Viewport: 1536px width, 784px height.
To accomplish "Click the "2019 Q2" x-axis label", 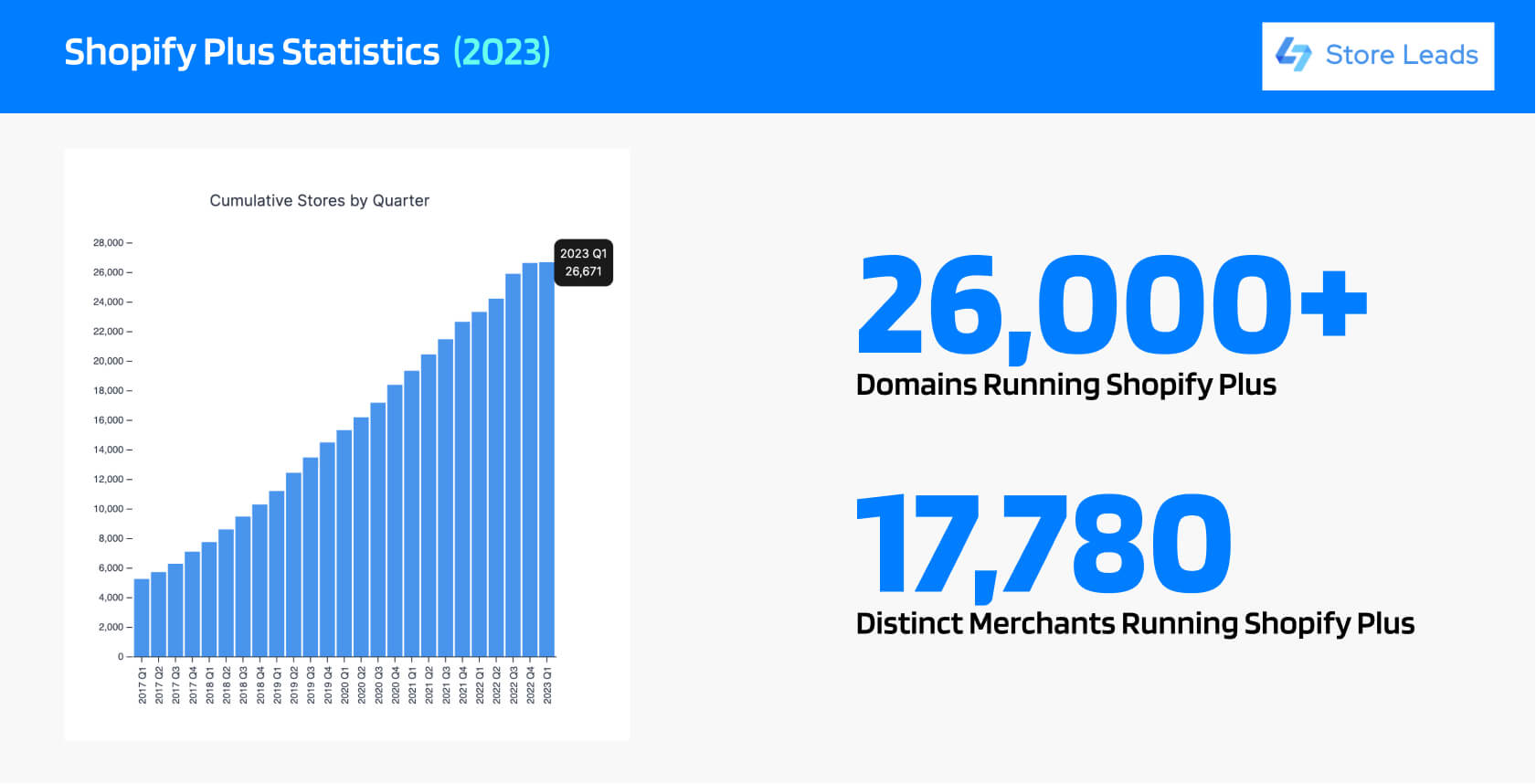I will tap(294, 685).
